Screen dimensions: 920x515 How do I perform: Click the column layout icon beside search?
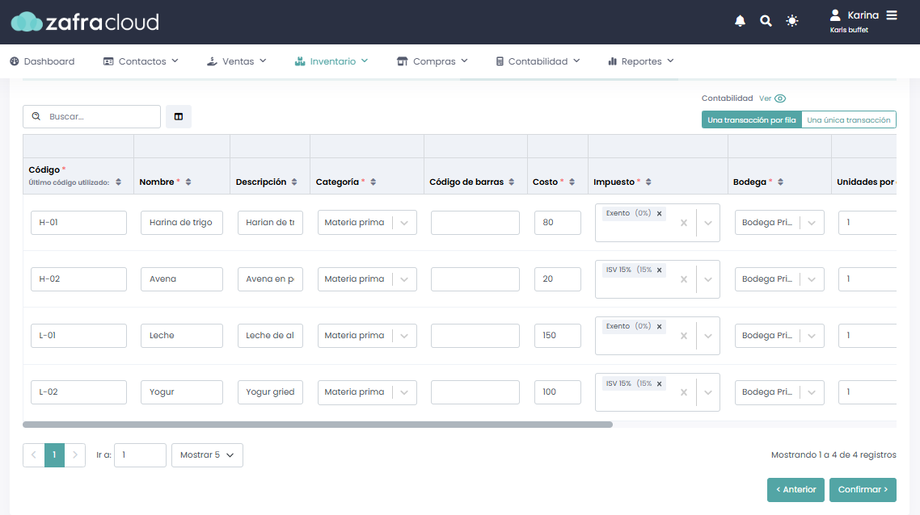[179, 117]
